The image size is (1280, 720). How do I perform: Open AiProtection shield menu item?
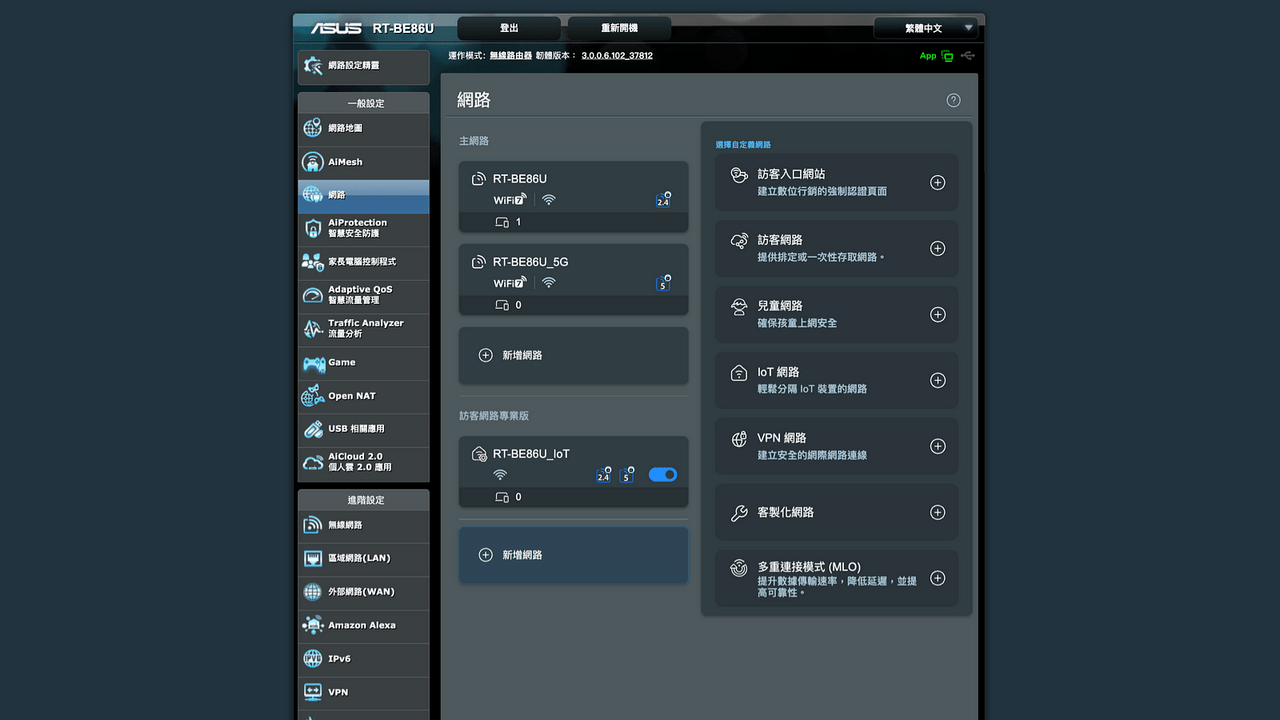click(363, 228)
